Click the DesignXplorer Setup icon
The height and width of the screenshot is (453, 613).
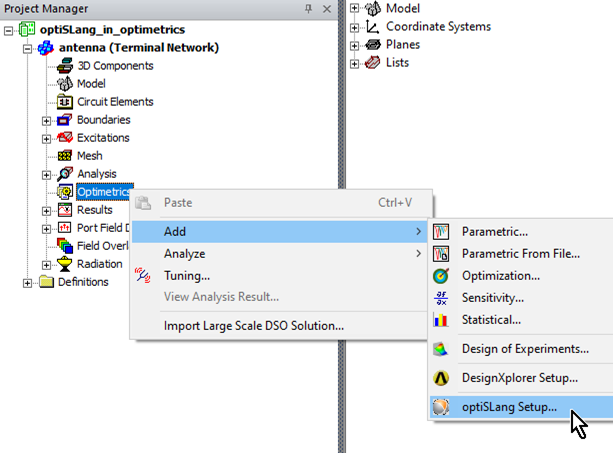click(441, 378)
